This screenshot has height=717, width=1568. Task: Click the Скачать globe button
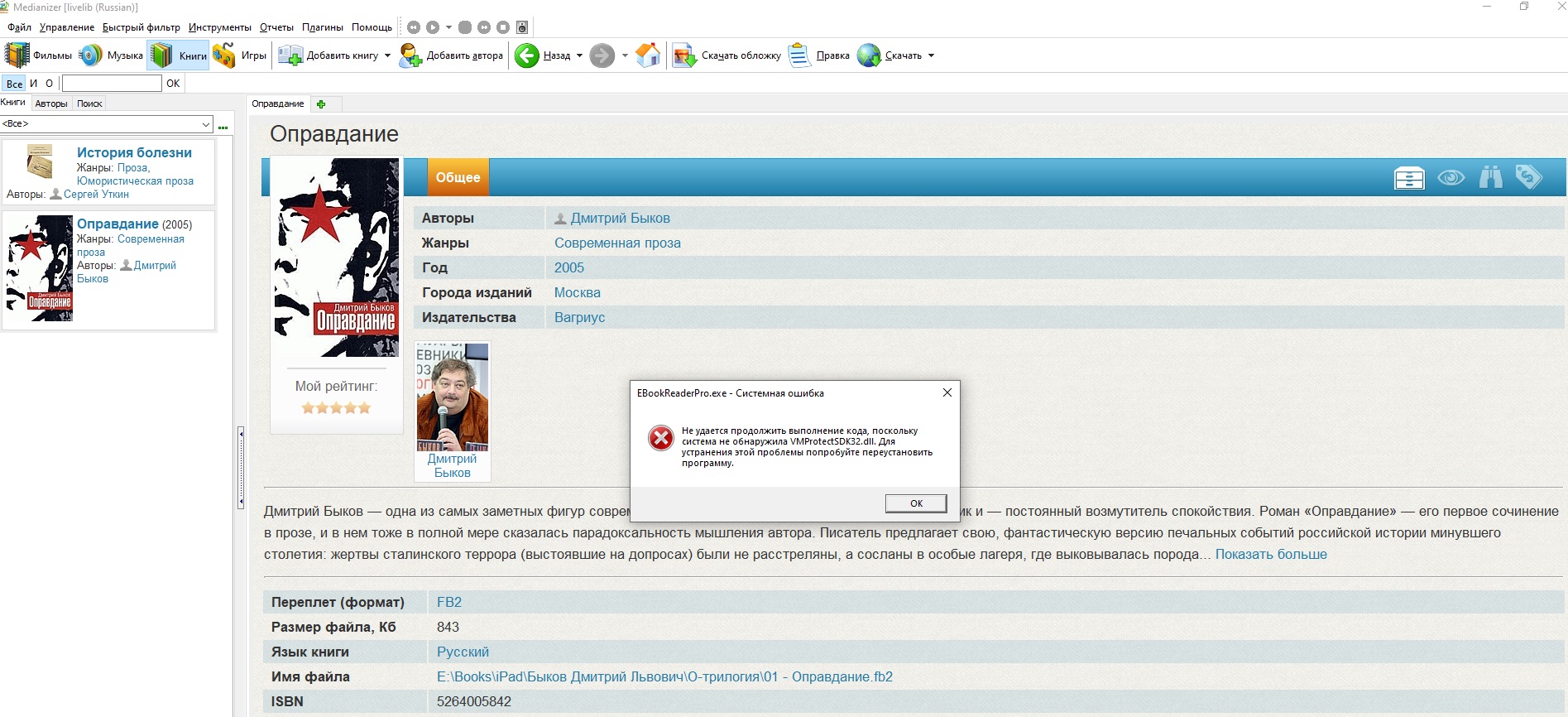coord(889,55)
